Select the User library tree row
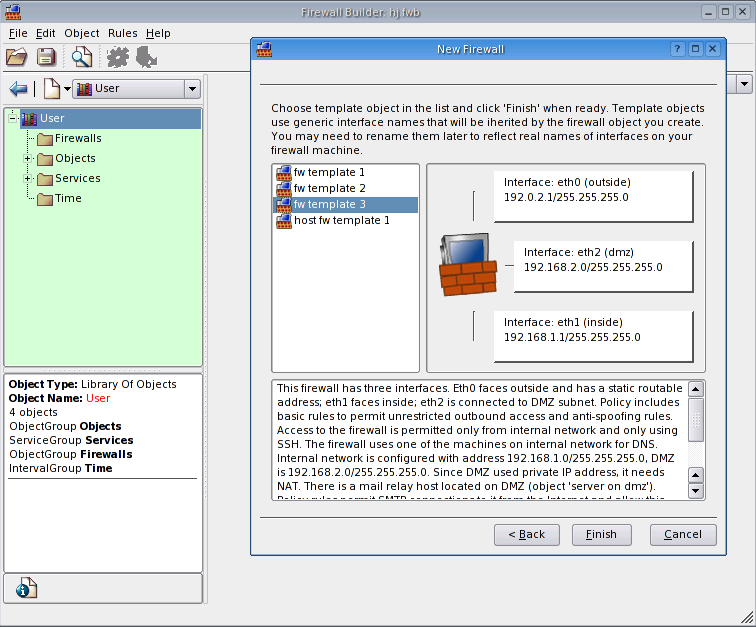 coord(110,118)
